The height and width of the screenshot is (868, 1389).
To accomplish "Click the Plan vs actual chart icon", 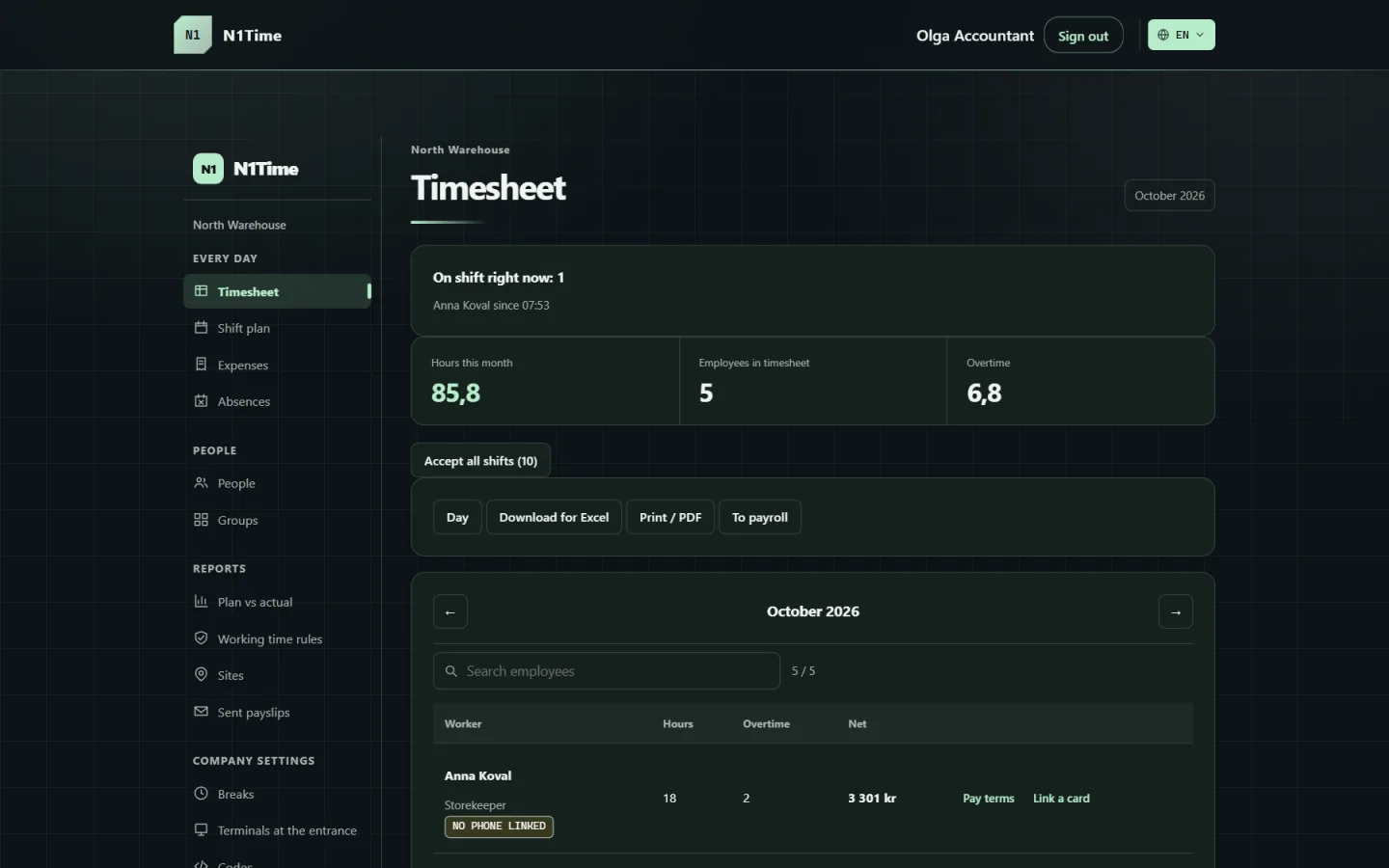I will click(201, 602).
